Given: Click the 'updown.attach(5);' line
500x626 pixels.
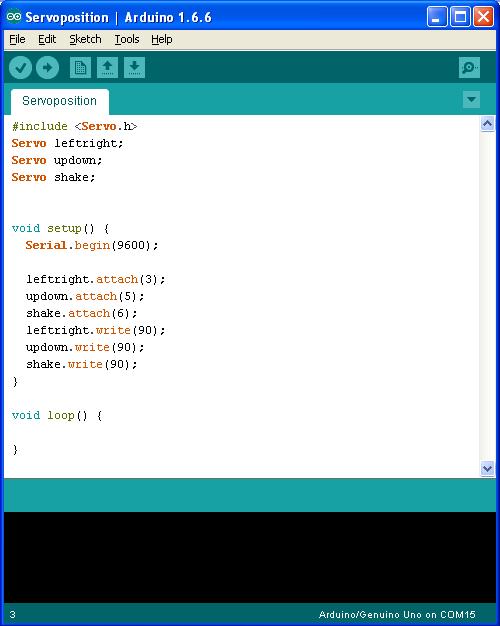Looking at the screenshot, I should (x=85, y=296).
